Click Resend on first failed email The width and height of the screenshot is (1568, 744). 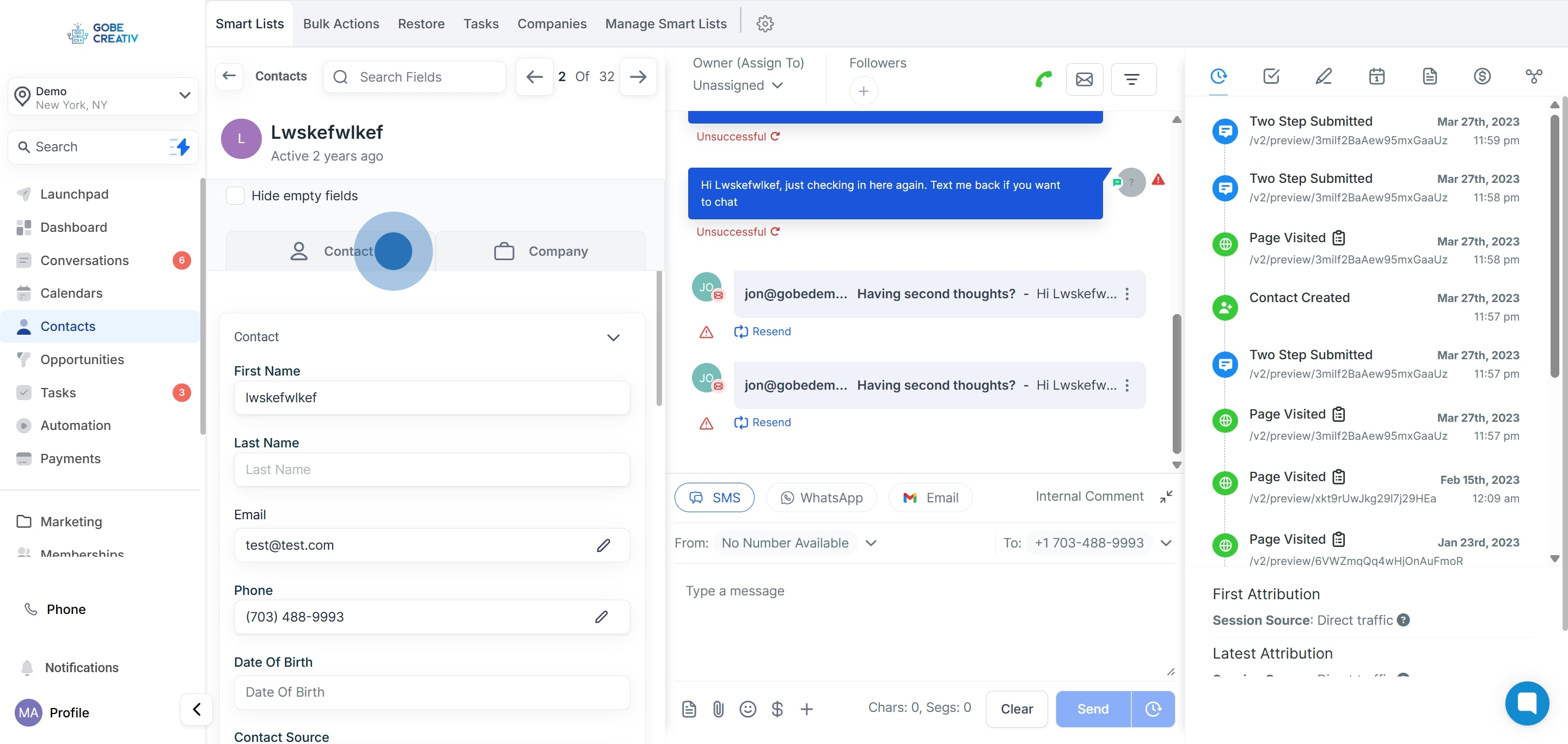click(x=763, y=331)
